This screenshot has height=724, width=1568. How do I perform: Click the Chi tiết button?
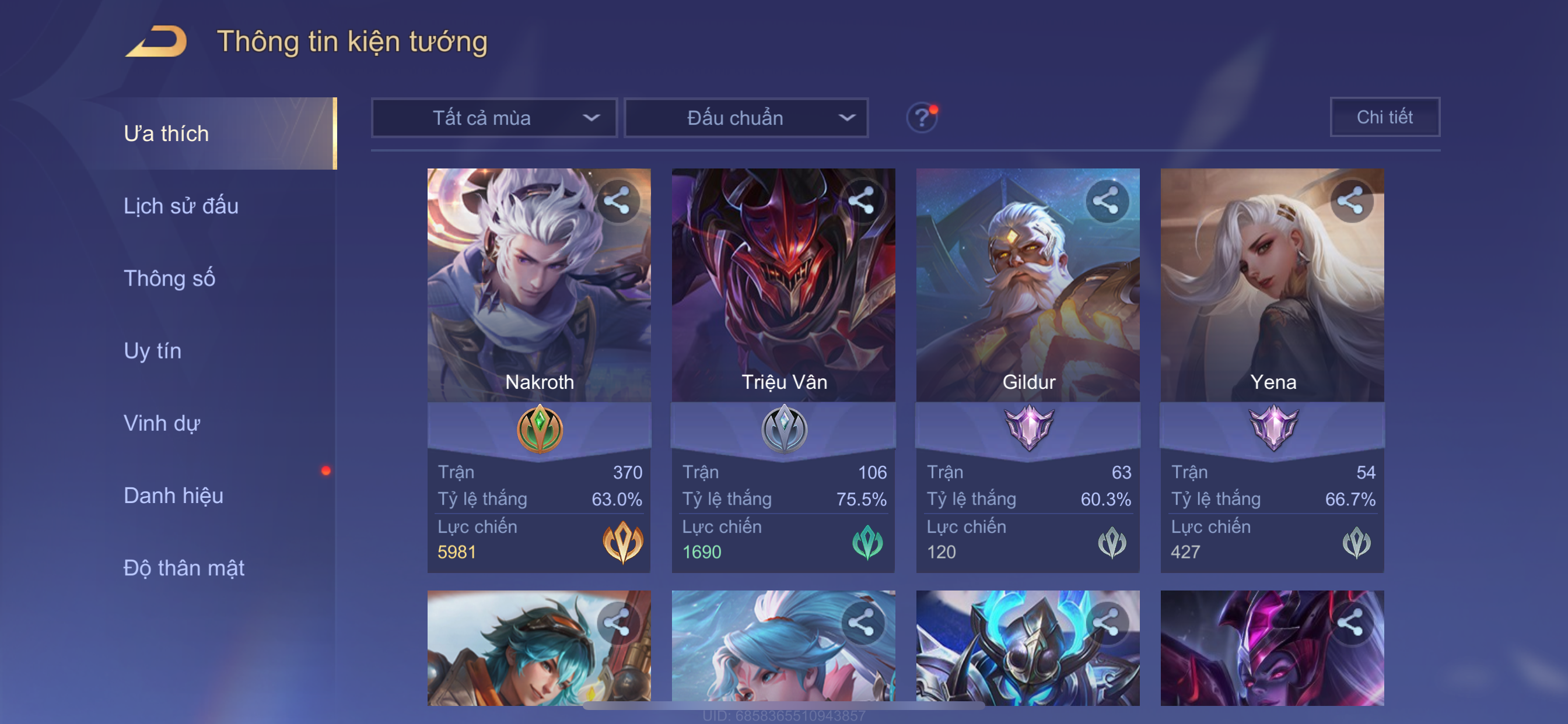tap(1384, 117)
